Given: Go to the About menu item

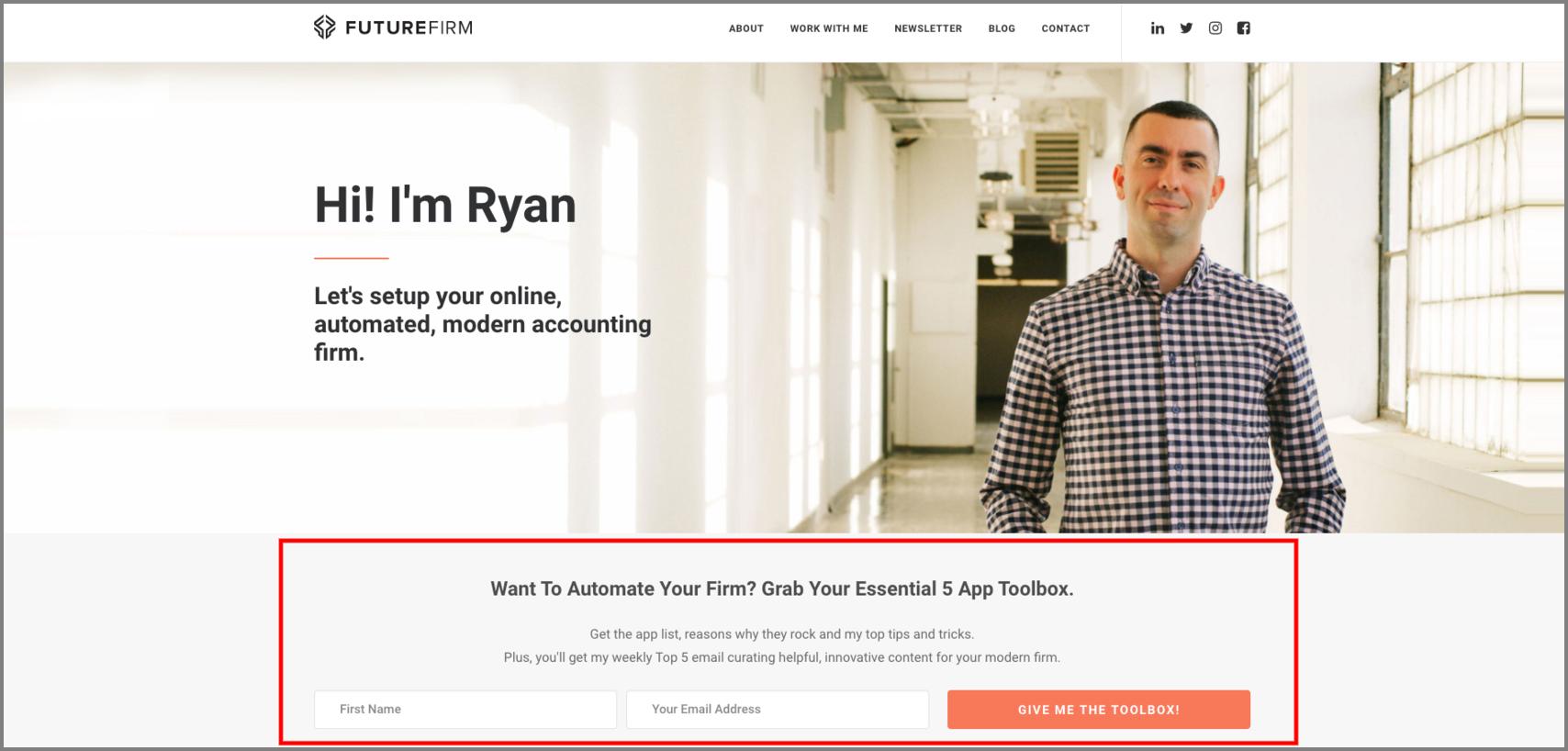Looking at the screenshot, I should click(746, 28).
